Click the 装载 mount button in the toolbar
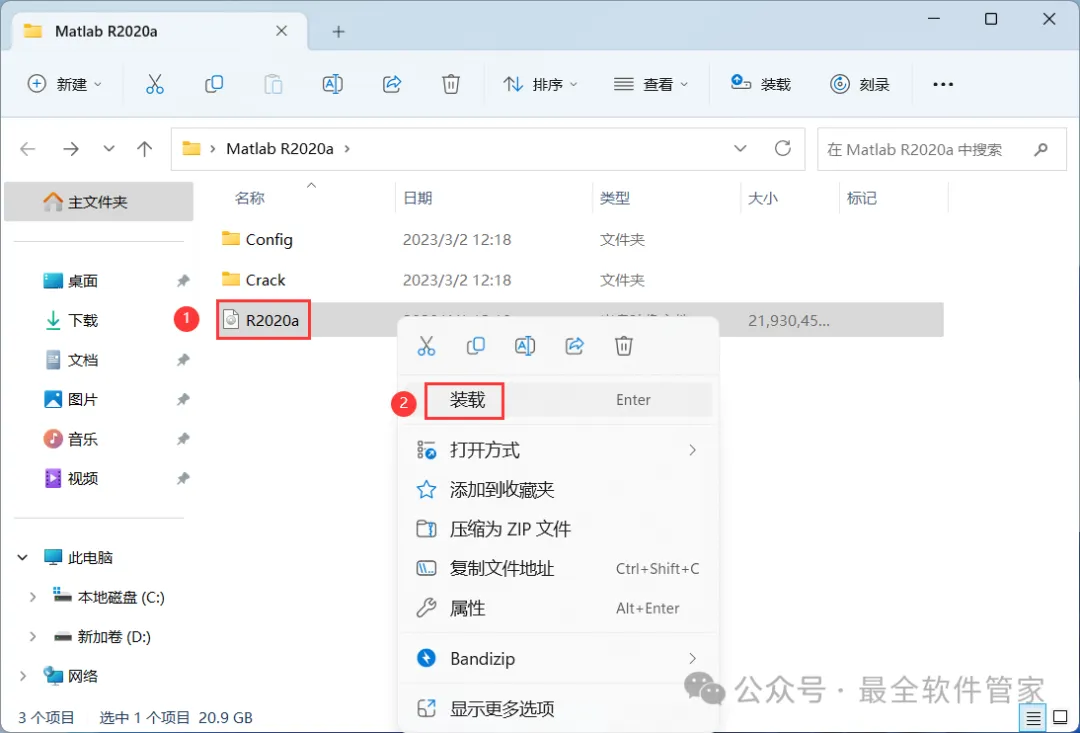The image size is (1080, 733). coord(760,84)
